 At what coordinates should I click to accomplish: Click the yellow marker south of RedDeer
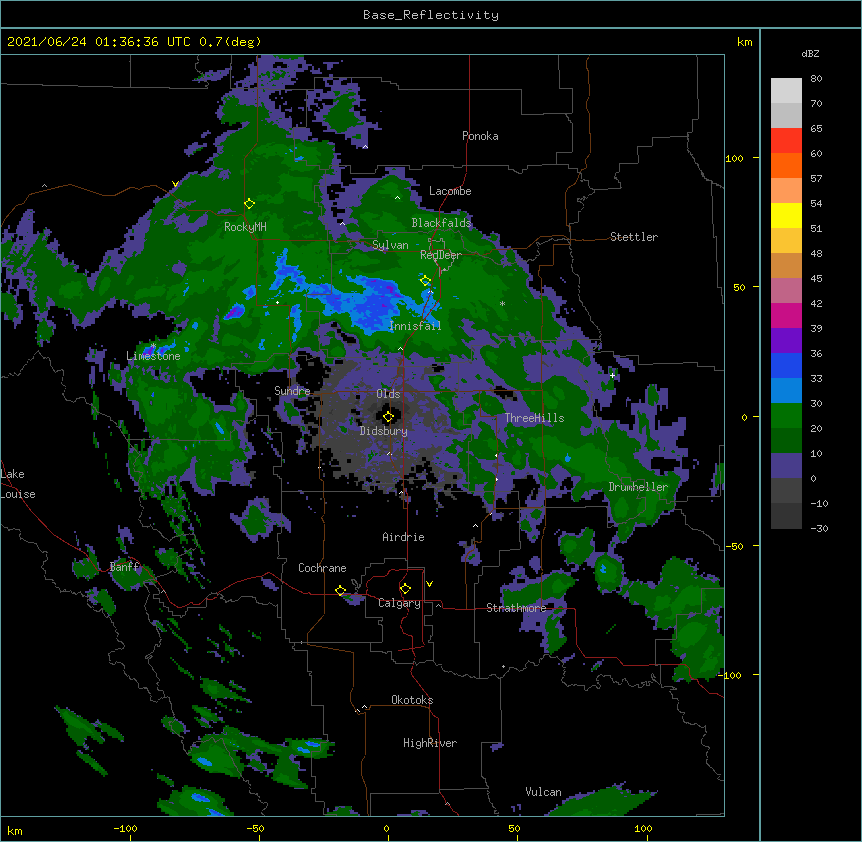click(x=425, y=281)
